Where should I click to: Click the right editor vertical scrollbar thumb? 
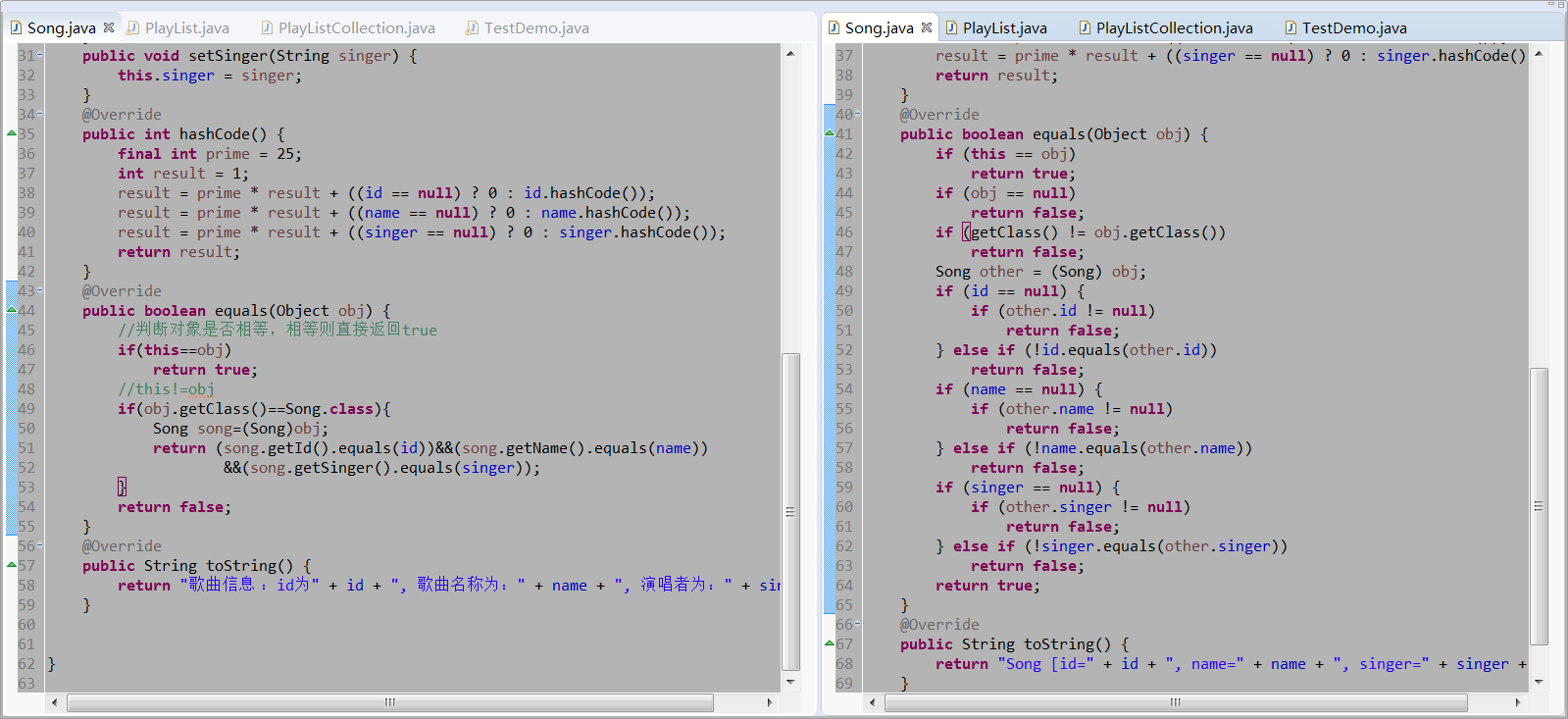pyautogui.click(x=1539, y=506)
